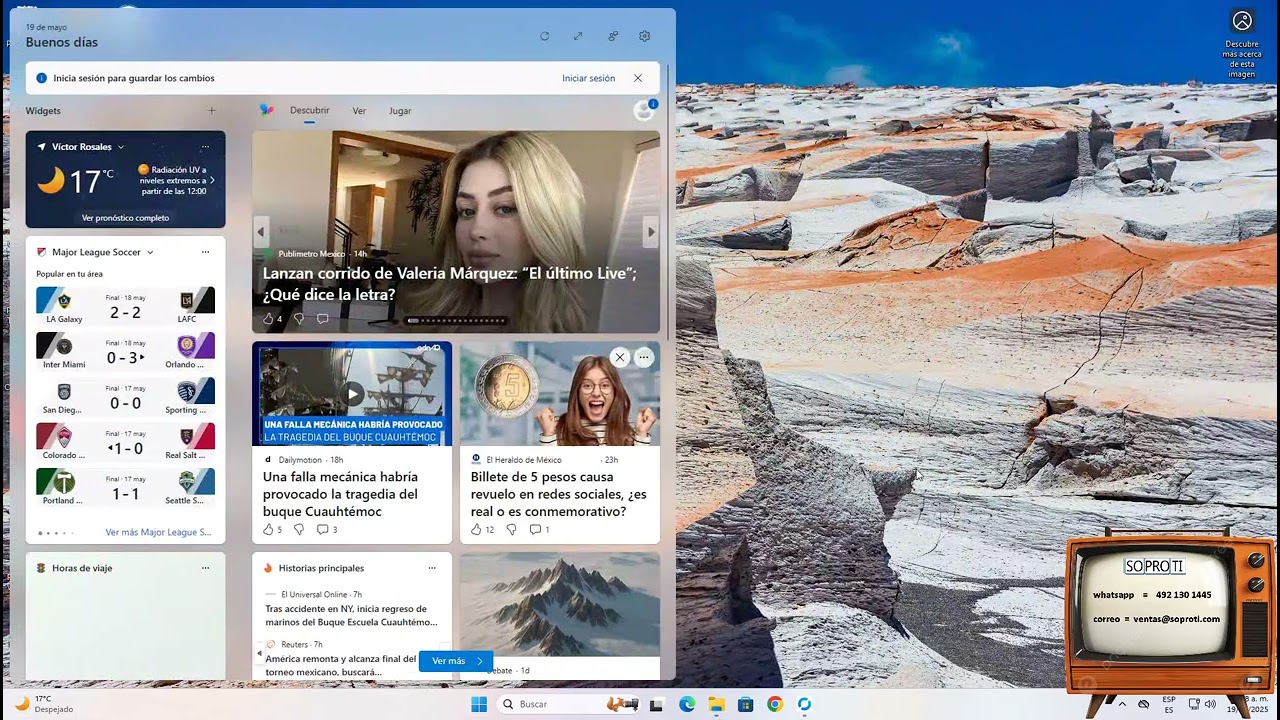Screen dimensions: 1280x720
Task: Click the Copilot colorful feed icon
Action: pyautogui.click(x=266, y=110)
